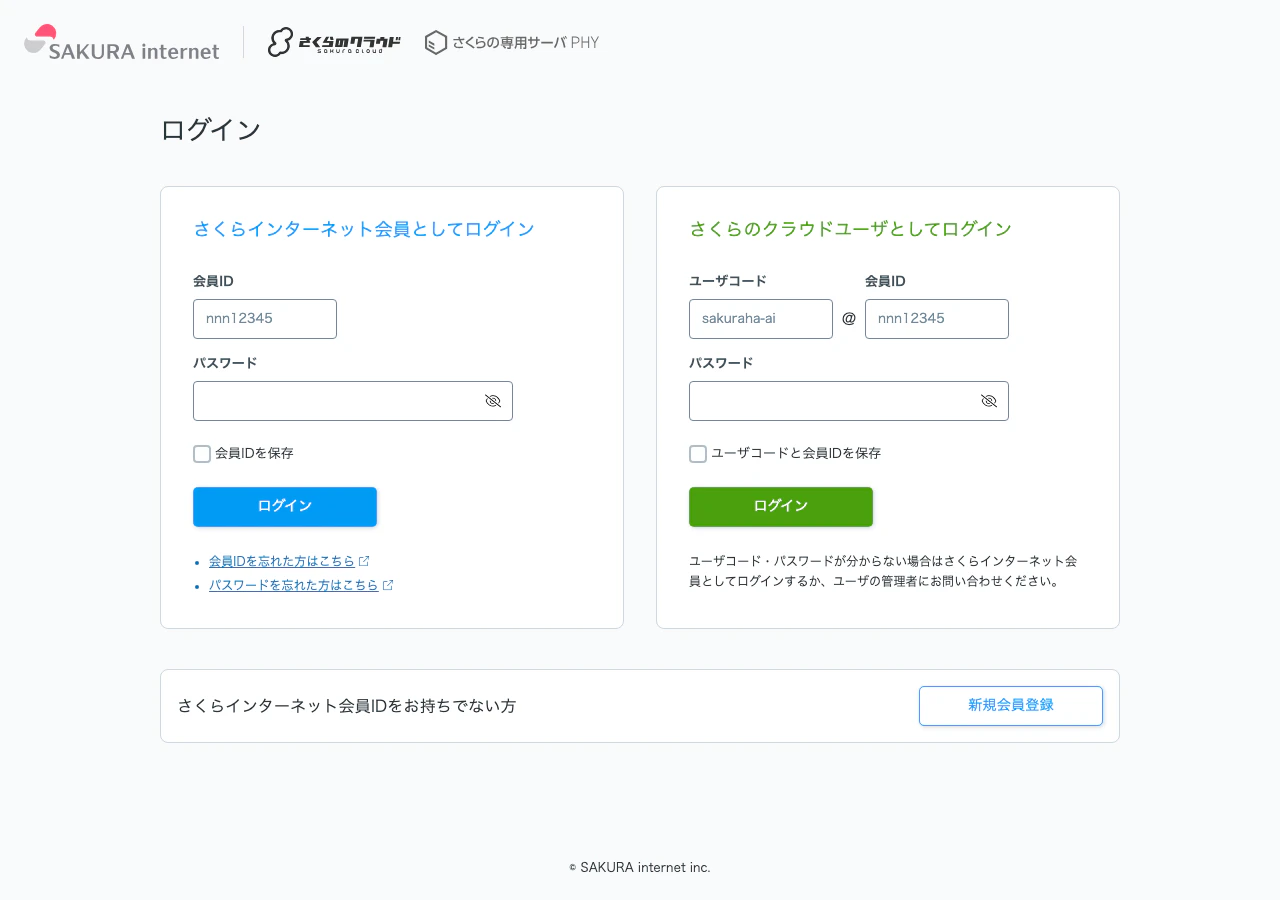Image resolution: width=1280 pixels, height=900 pixels.
Task: Open the さくらの専用サーバ PHY logo
Action: [x=511, y=42]
